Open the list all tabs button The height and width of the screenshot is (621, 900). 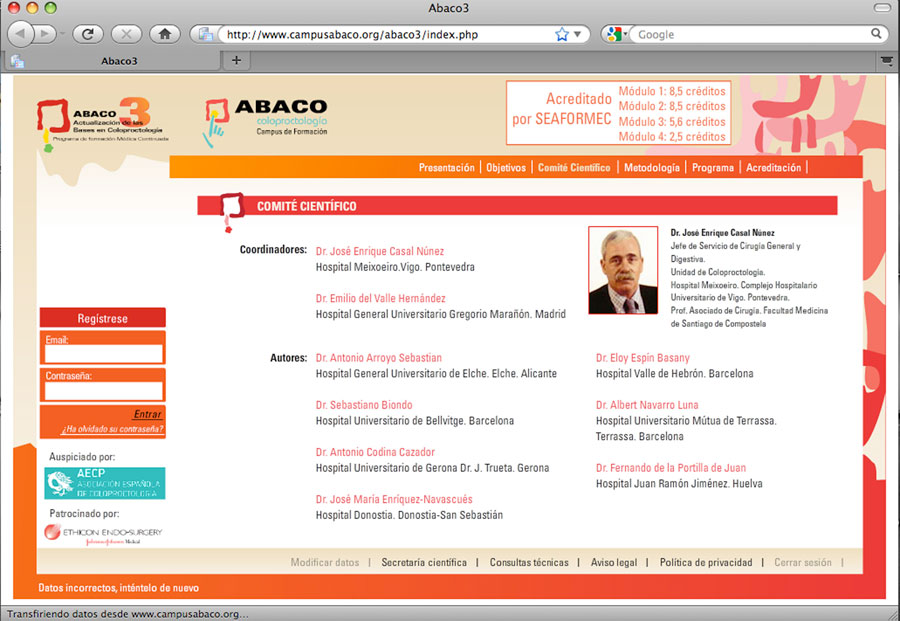pyautogui.click(x=887, y=60)
